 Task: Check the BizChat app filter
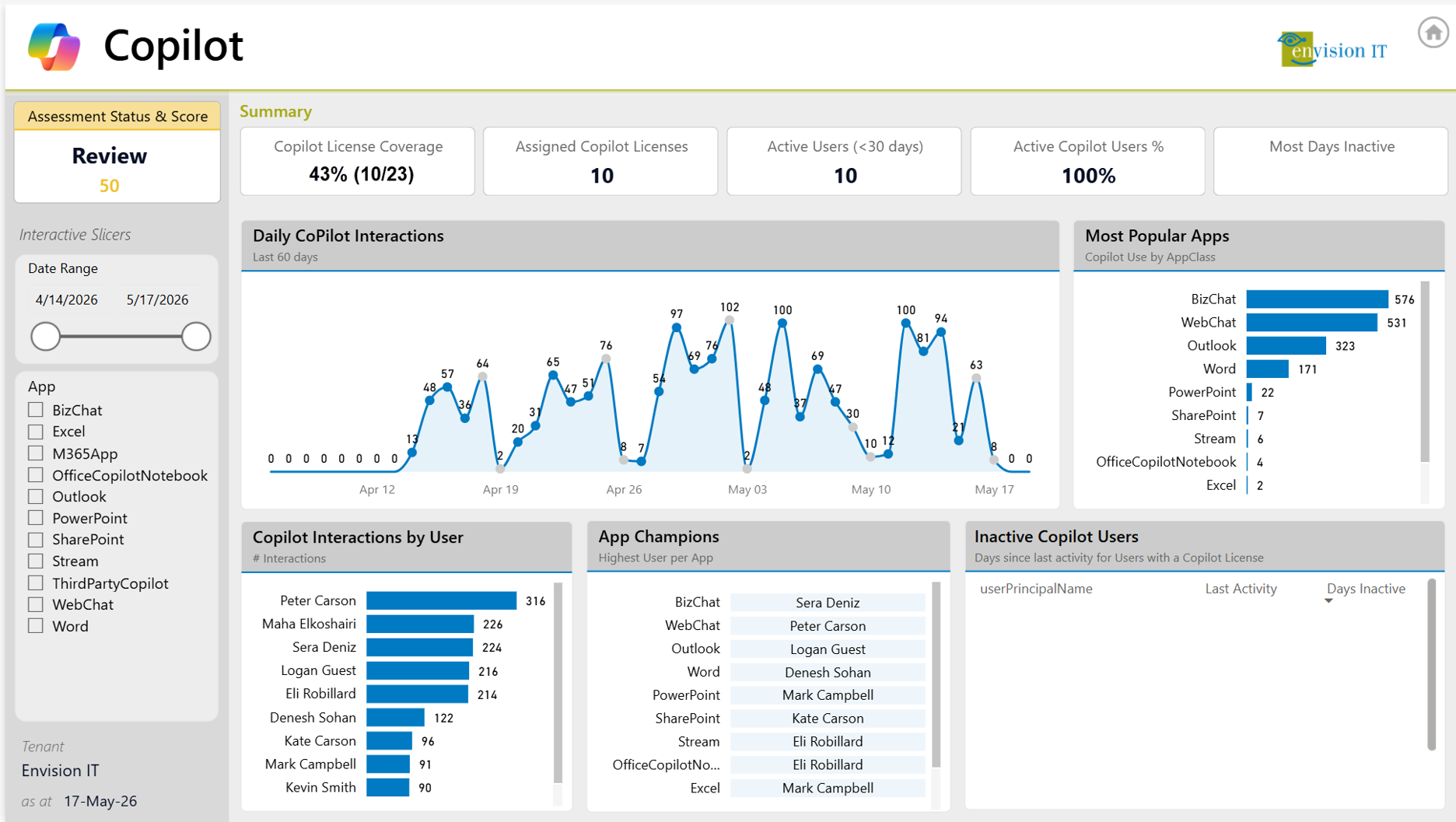click(36, 410)
